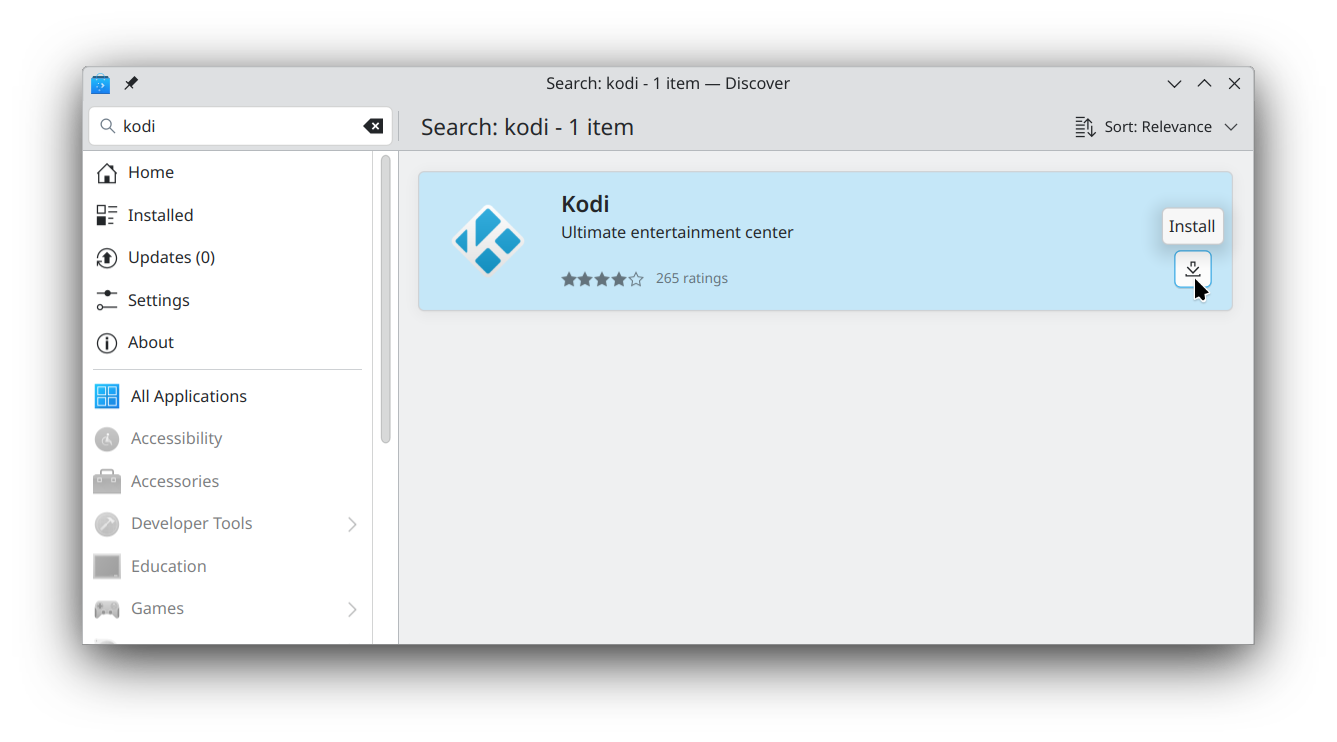
Task: Click the Settings sliders icon
Action: click(107, 300)
